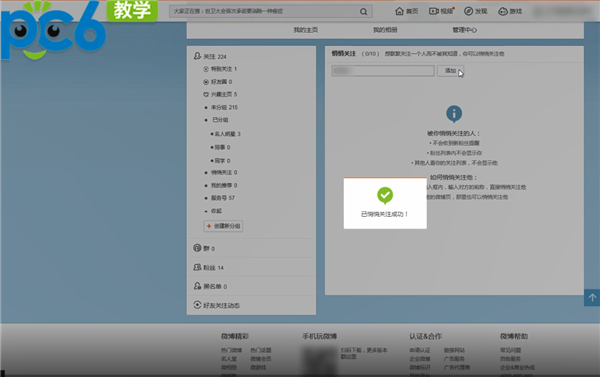Open the 发现 discover icon

click(x=468, y=11)
